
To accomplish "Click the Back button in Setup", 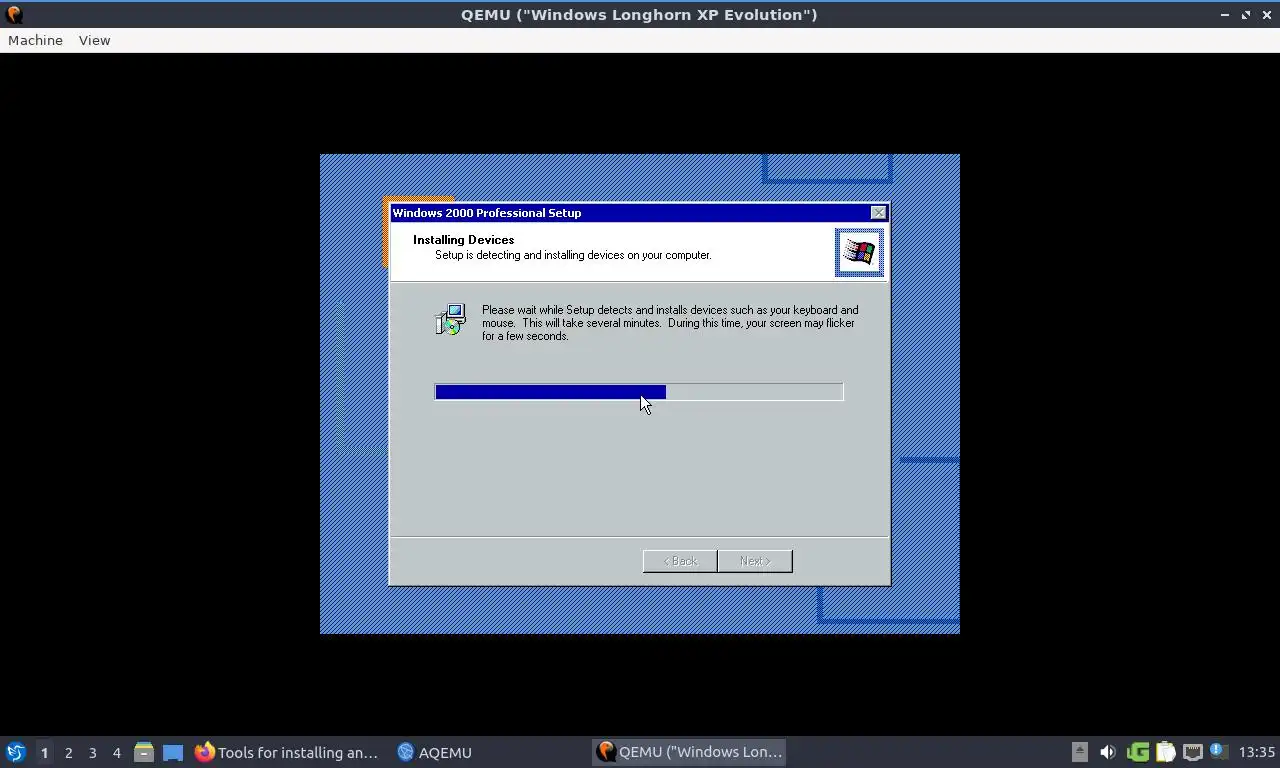I will [680, 561].
